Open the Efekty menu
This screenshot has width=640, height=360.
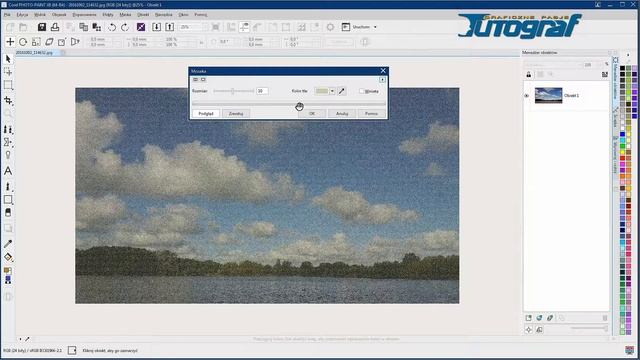click(x=108, y=15)
